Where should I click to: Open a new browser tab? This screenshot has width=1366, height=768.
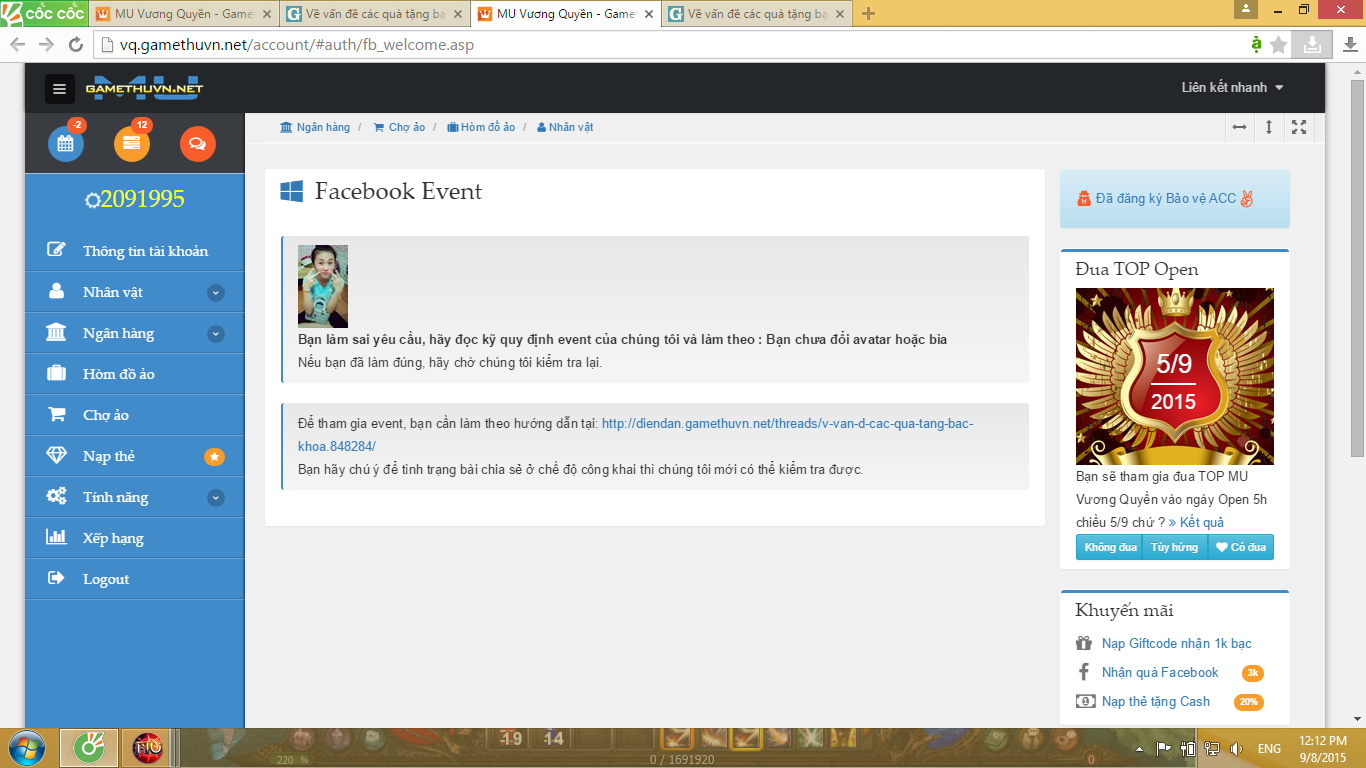868,14
